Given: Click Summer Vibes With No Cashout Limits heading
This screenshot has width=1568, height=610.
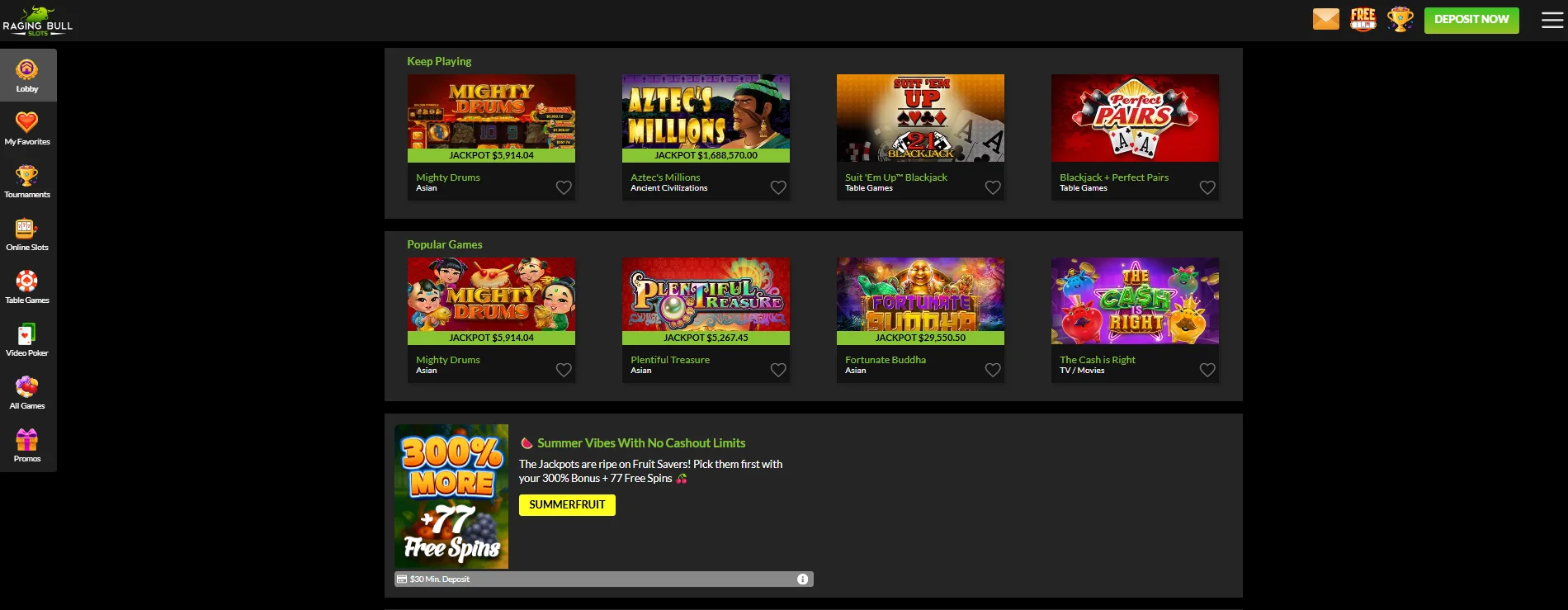Looking at the screenshot, I should coord(641,443).
